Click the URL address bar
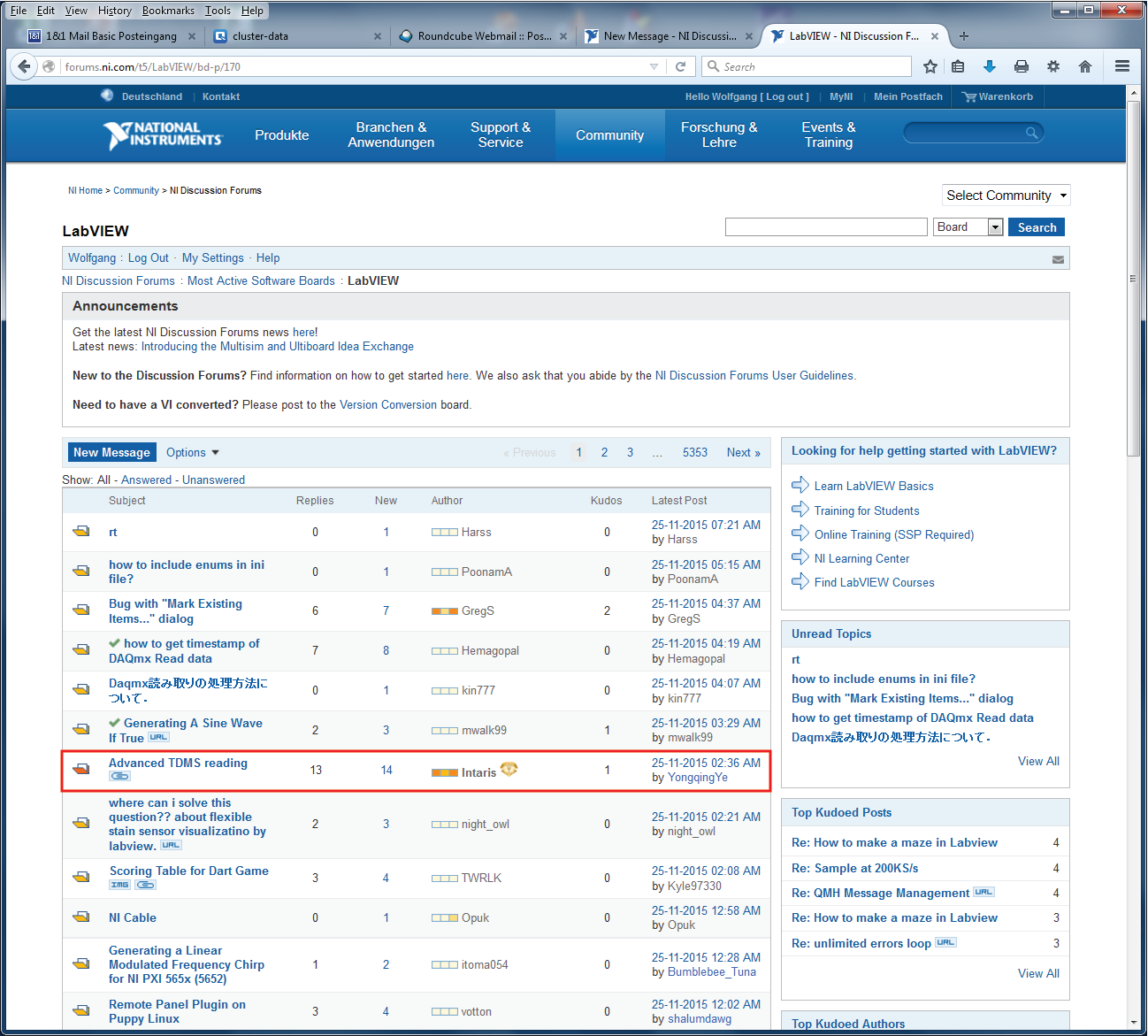This screenshot has height=1036, width=1148. coord(354,66)
